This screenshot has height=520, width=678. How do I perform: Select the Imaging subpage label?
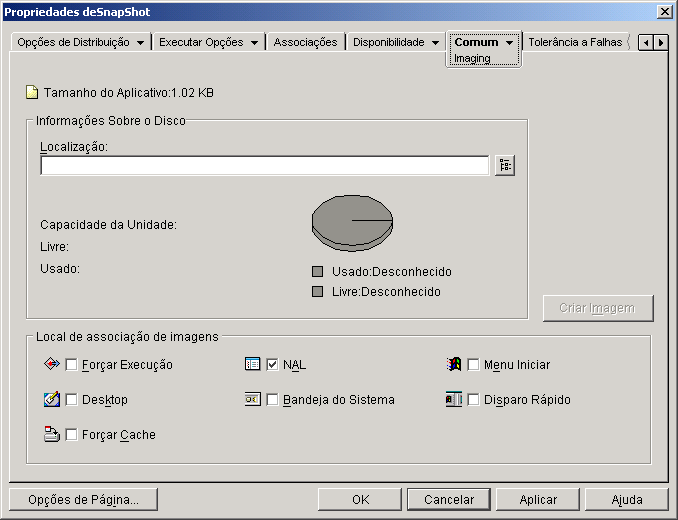click(x=472, y=58)
